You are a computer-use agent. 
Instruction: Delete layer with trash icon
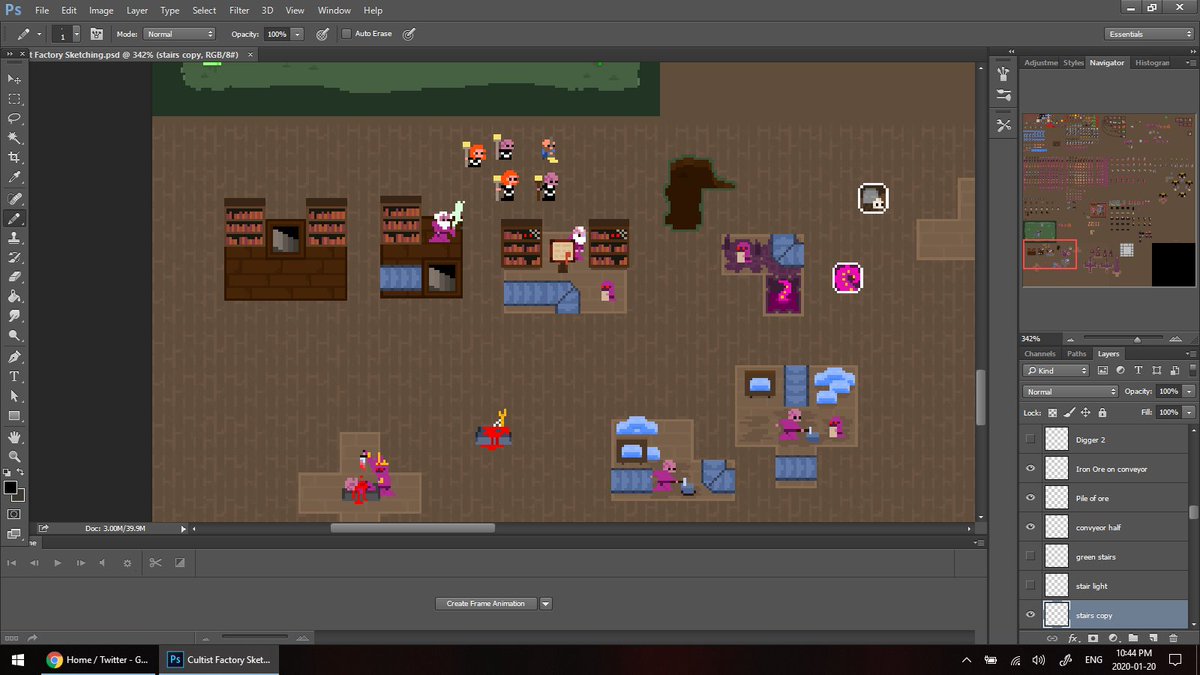pyautogui.click(x=1173, y=638)
